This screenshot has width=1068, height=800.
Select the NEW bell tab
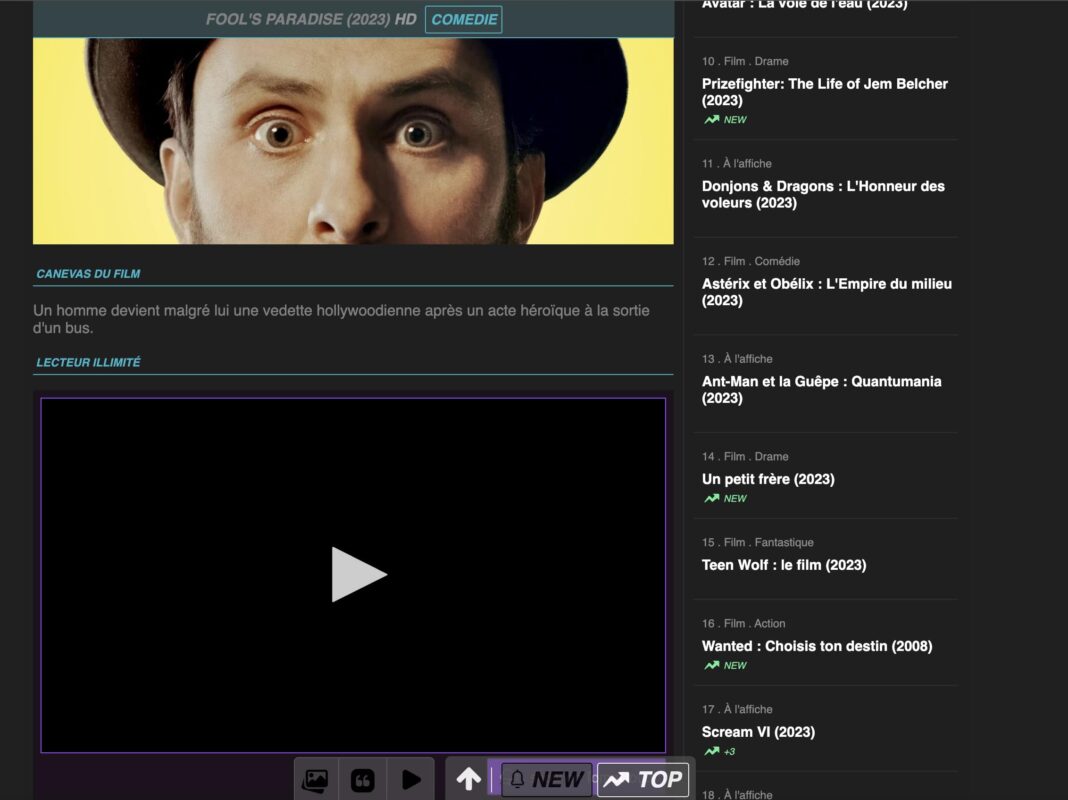[546, 779]
